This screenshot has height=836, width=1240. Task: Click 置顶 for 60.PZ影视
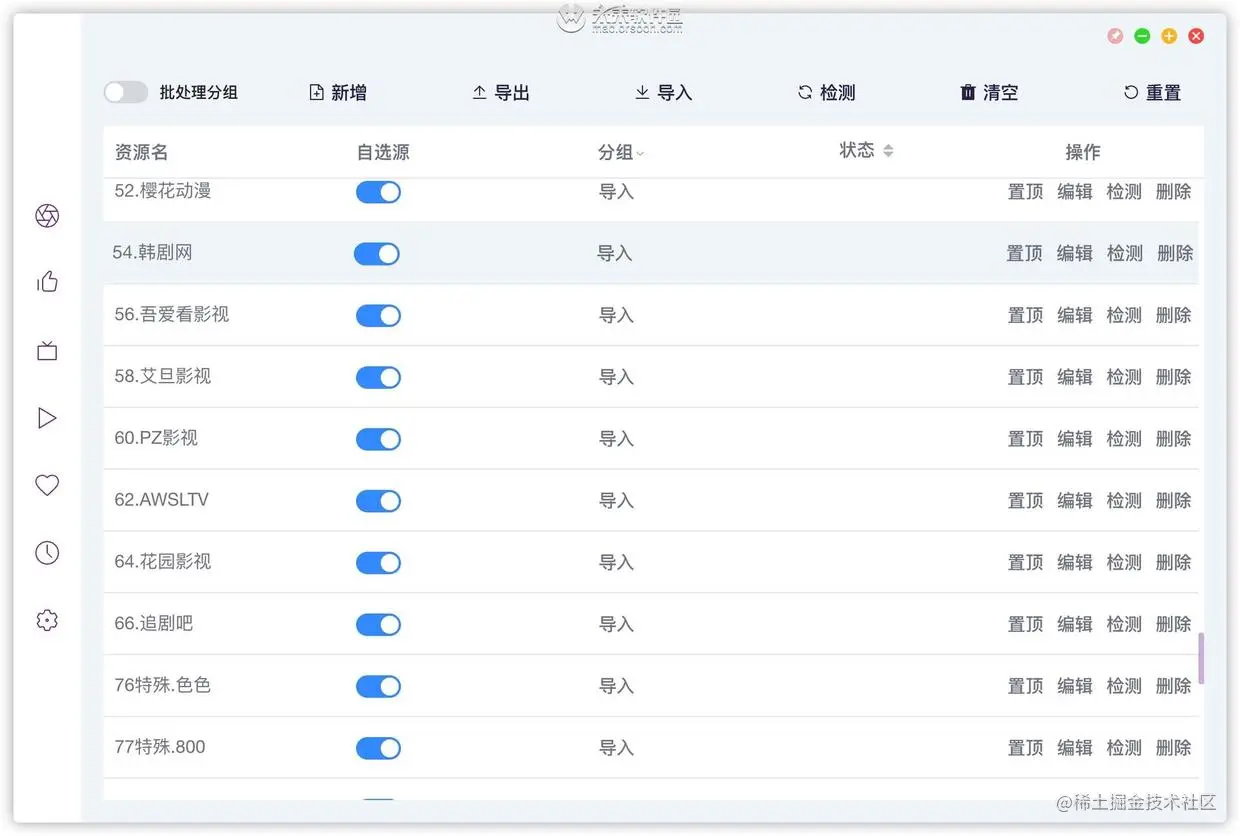[x=1025, y=439]
